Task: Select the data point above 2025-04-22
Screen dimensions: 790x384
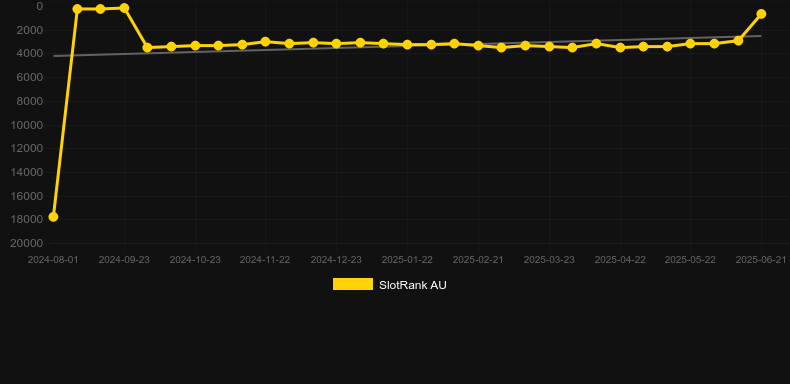Action: click(620, 47)
